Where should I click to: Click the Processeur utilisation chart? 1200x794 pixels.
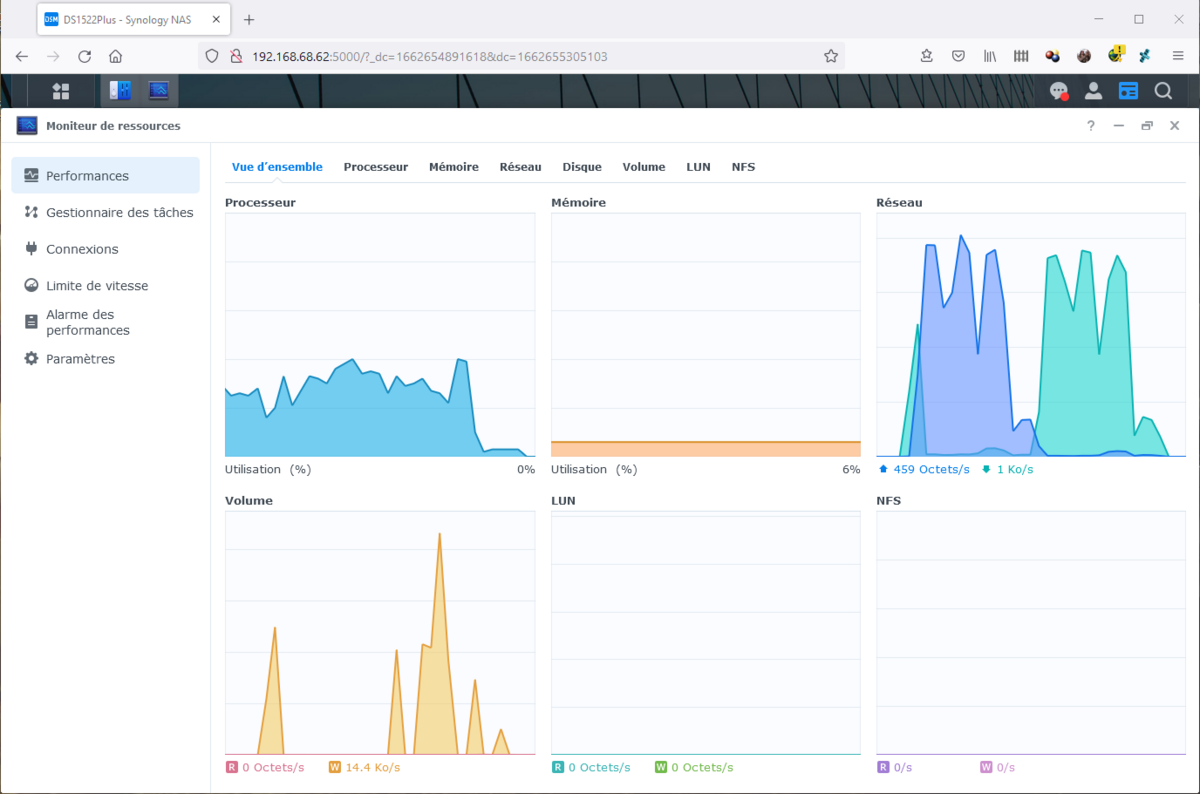point(380,335)
